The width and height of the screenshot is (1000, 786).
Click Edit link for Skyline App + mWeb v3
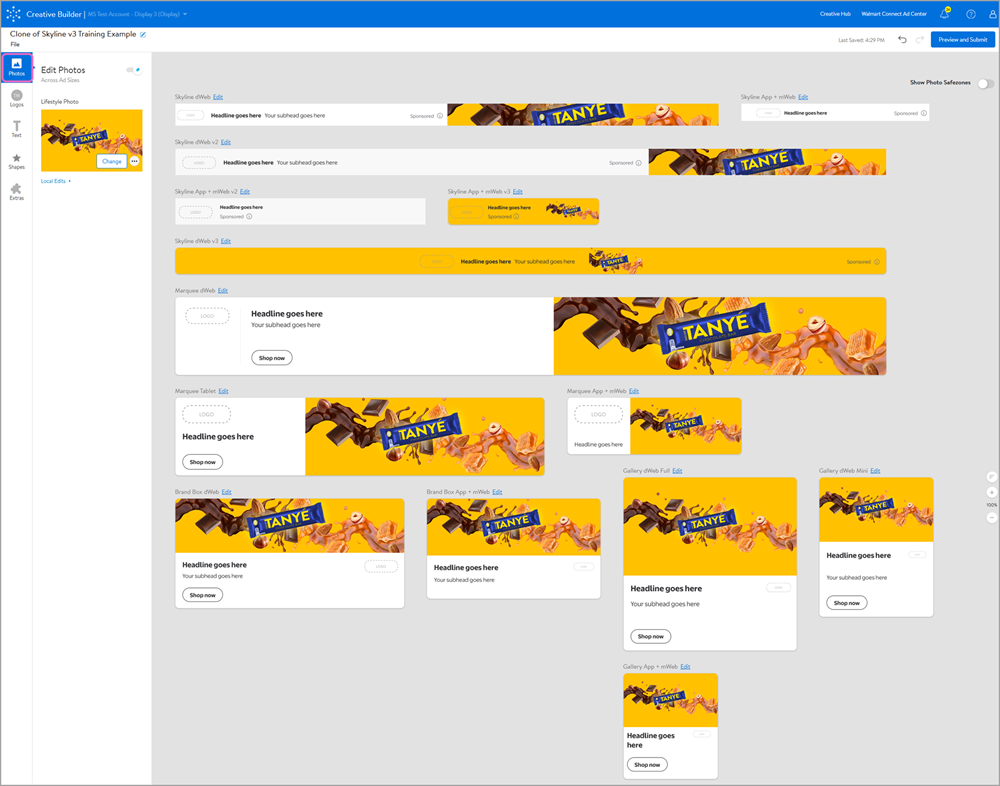point(518,191)
